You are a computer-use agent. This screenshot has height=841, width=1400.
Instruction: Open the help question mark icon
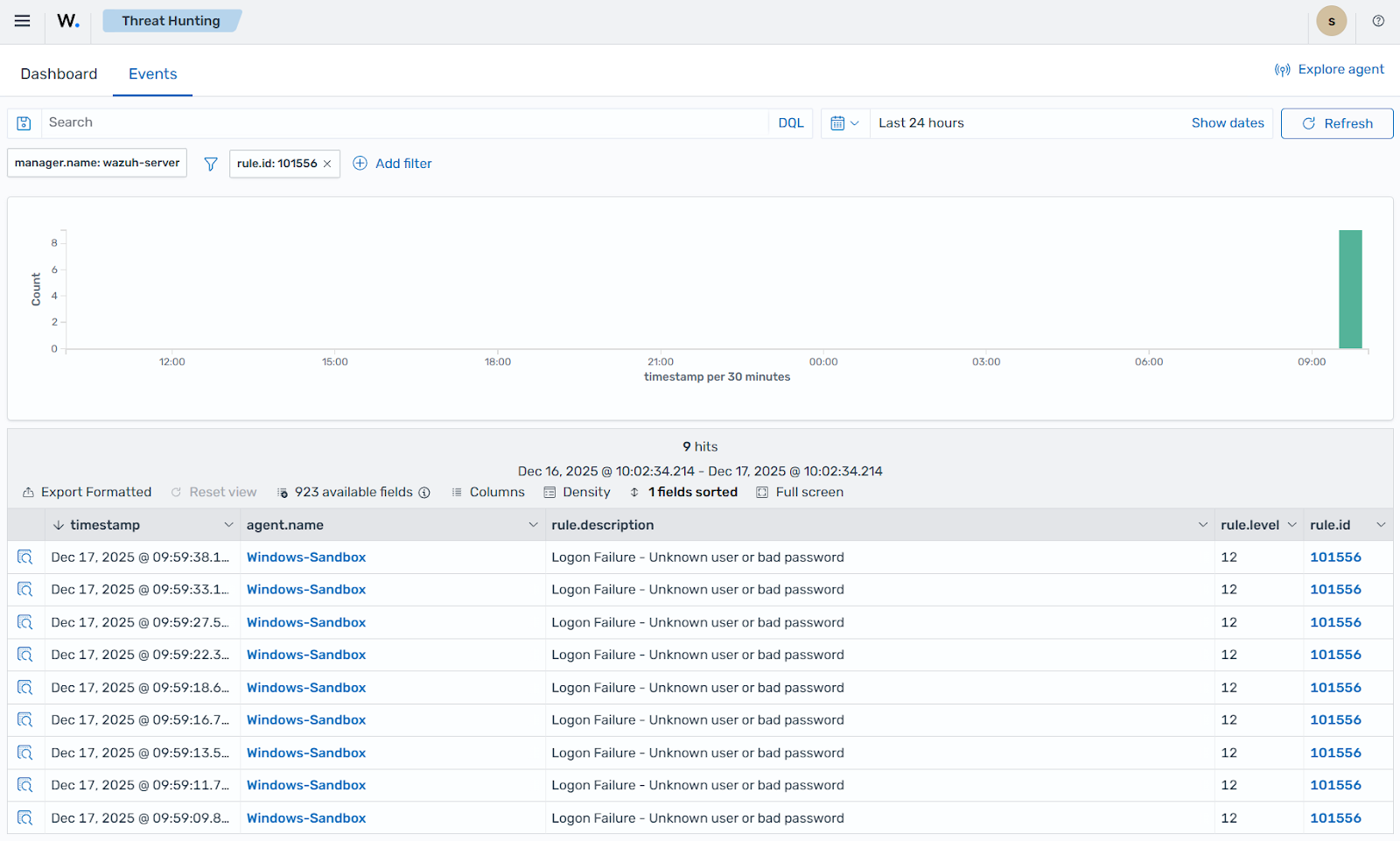pos(1379,21)
